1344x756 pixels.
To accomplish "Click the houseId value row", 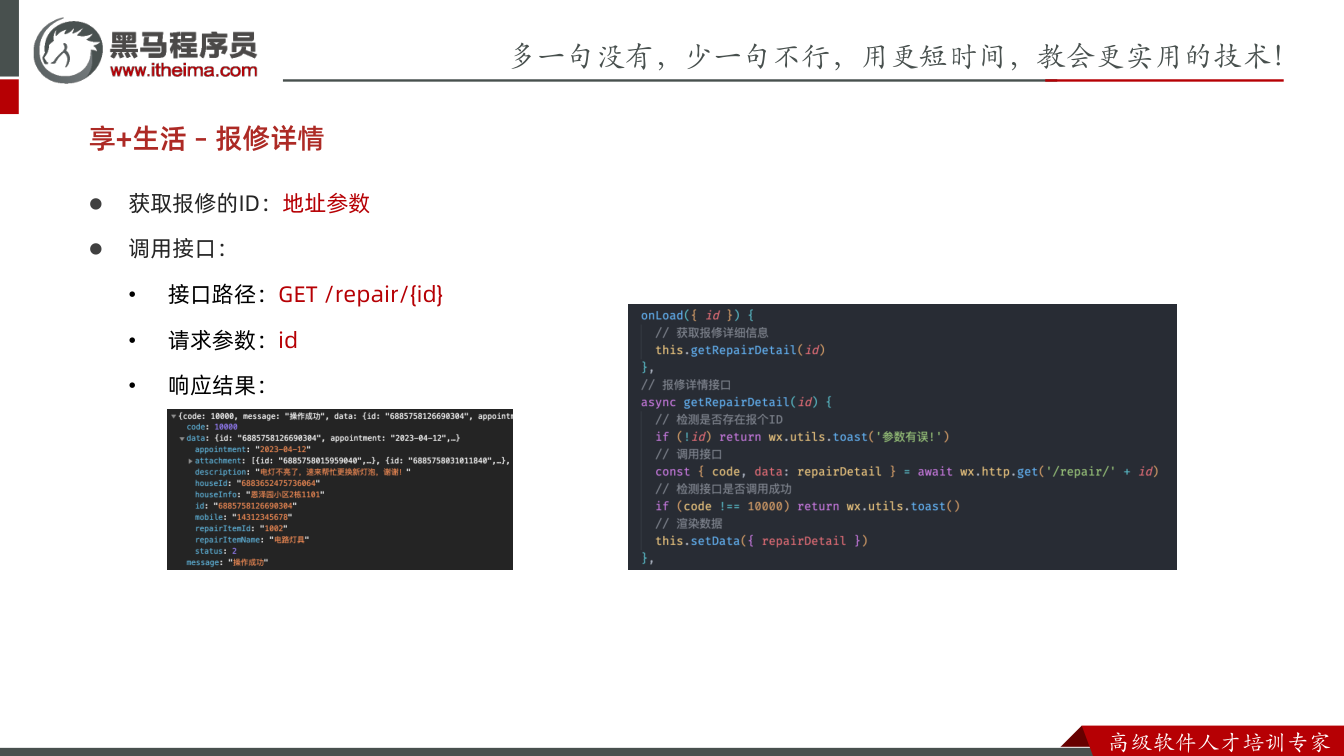I will [x=256, y=483].
